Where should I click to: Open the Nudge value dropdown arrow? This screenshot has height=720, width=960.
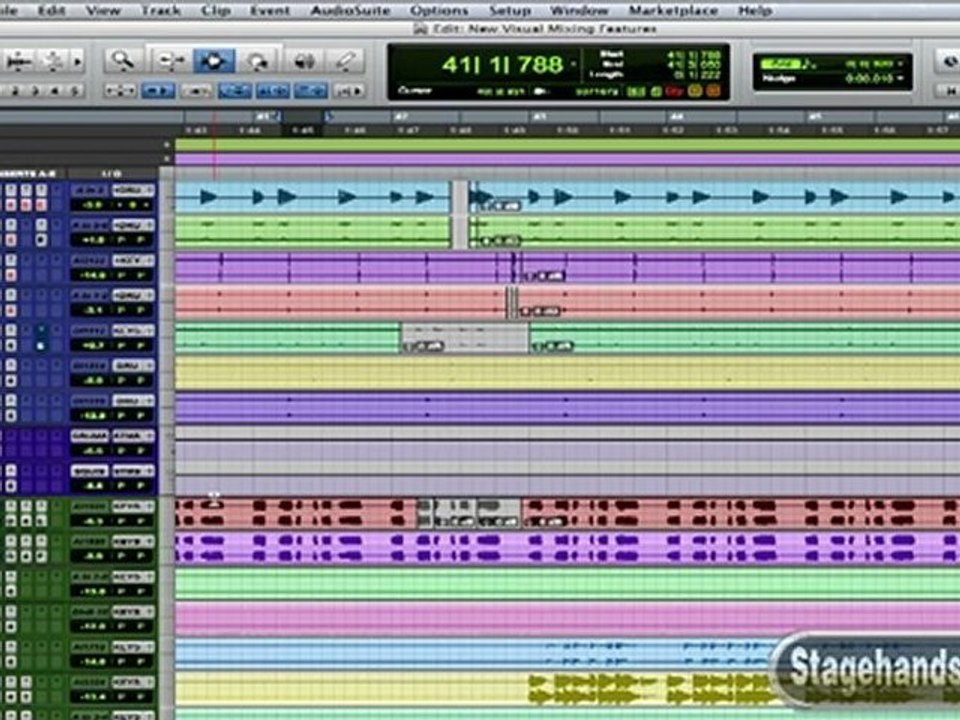coord(901,78)
